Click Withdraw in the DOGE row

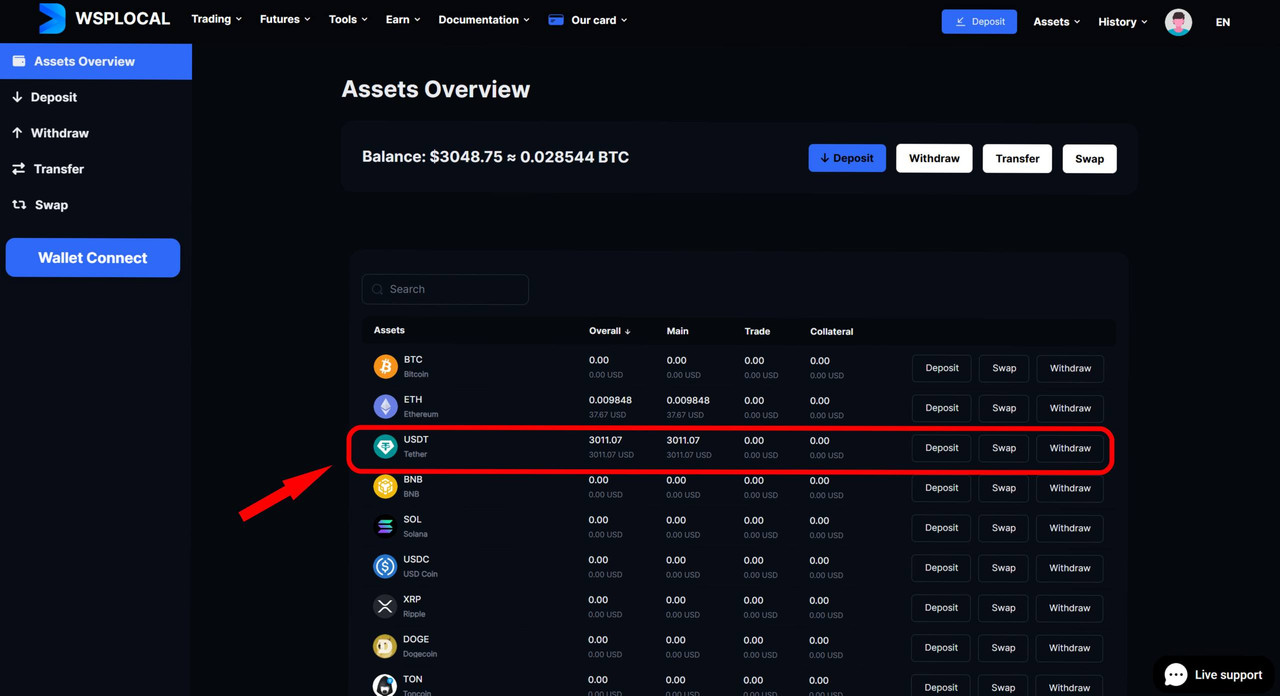pos(1070,648)
